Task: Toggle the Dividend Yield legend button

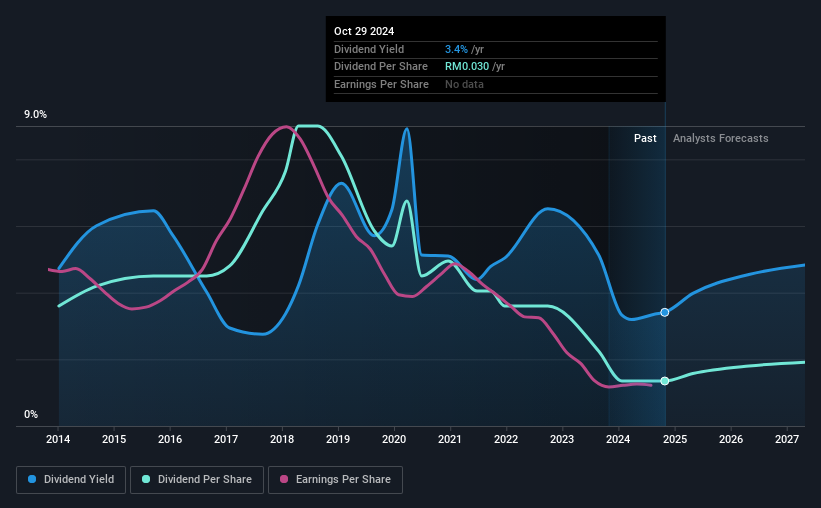Action: (x=71, y=480)
